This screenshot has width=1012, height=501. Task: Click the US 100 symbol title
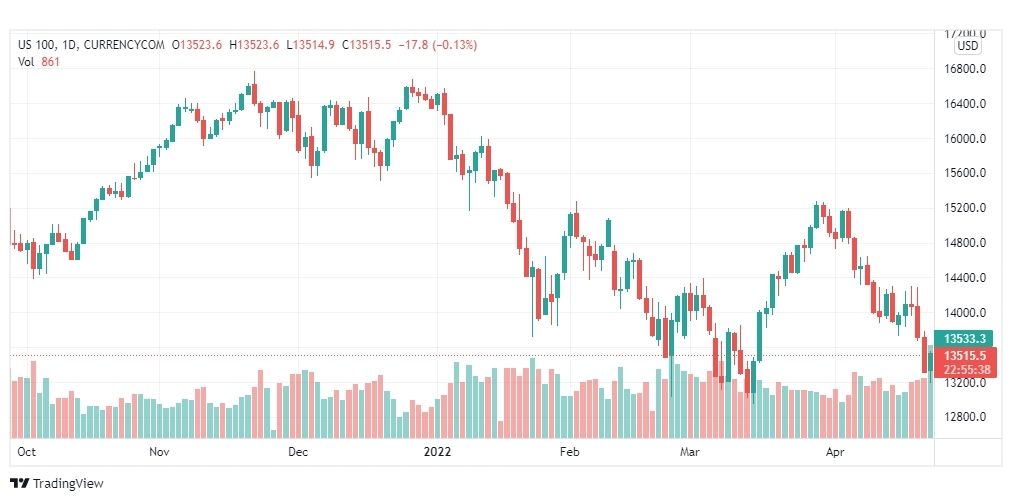pyautogui.click(x=36, y=45)
